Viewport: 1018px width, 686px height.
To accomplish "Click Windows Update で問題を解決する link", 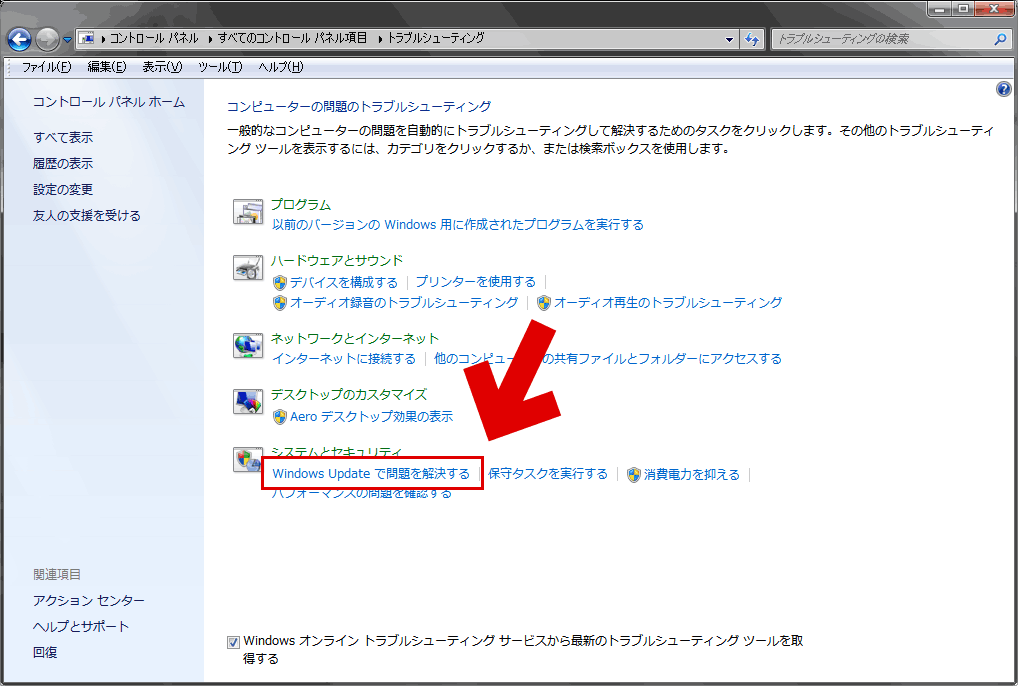I will (x=371, y=474).
